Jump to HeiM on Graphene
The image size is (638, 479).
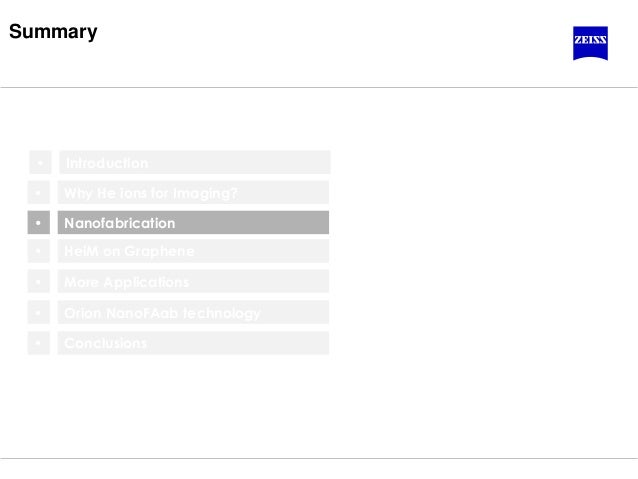click(193, 251)
